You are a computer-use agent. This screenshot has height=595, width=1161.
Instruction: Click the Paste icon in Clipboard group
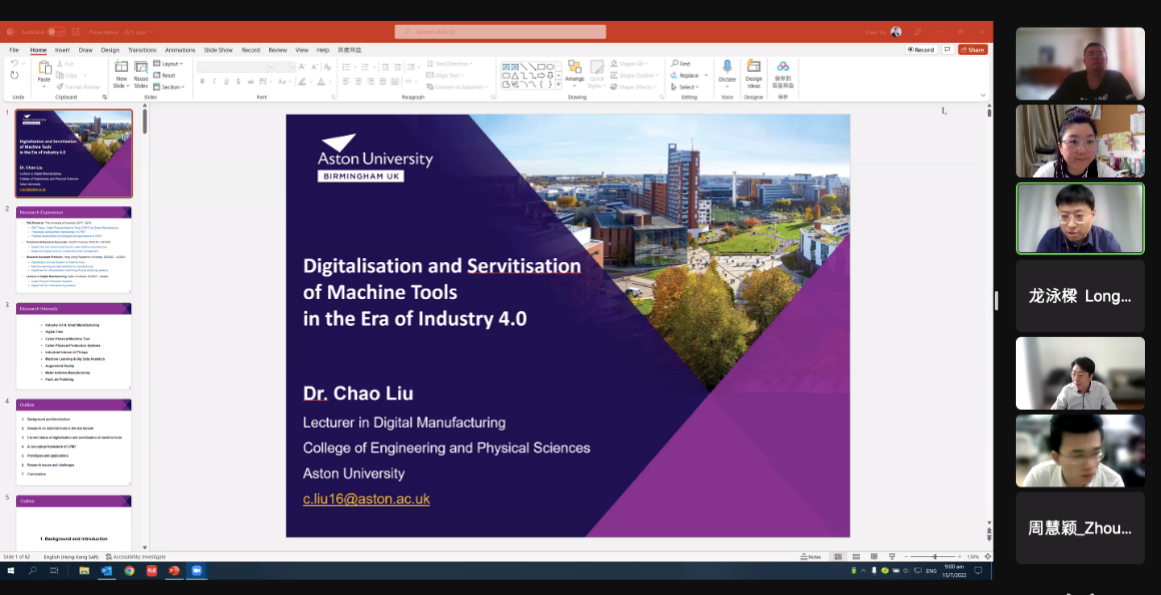coord(44,68)
